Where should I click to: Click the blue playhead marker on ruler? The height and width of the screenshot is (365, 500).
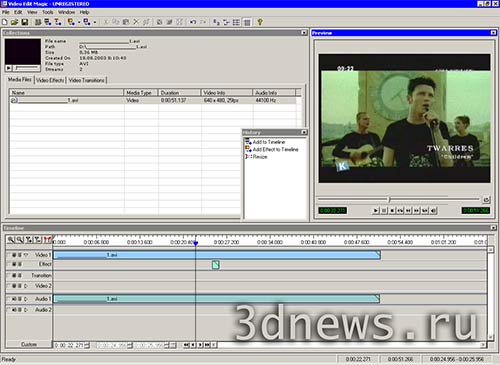pos(196,243)
